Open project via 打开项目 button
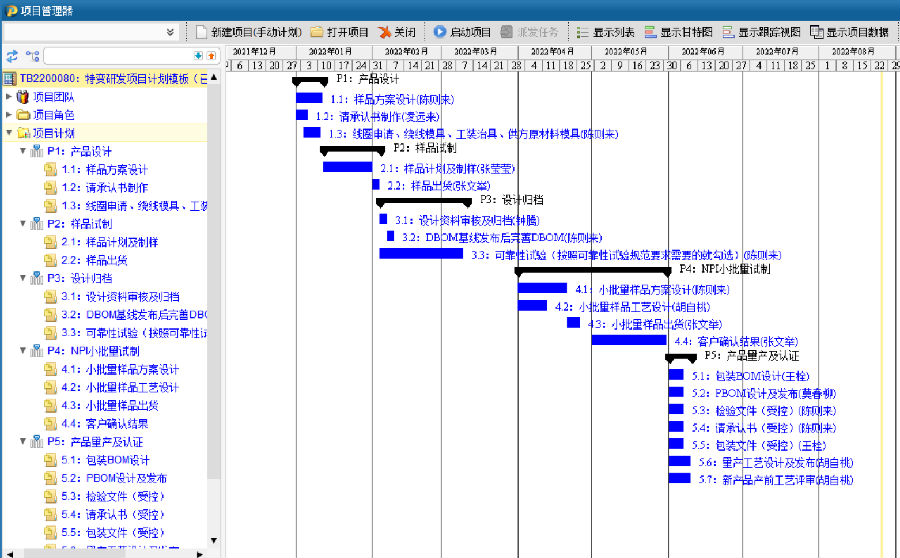 (x=340, y=32)
